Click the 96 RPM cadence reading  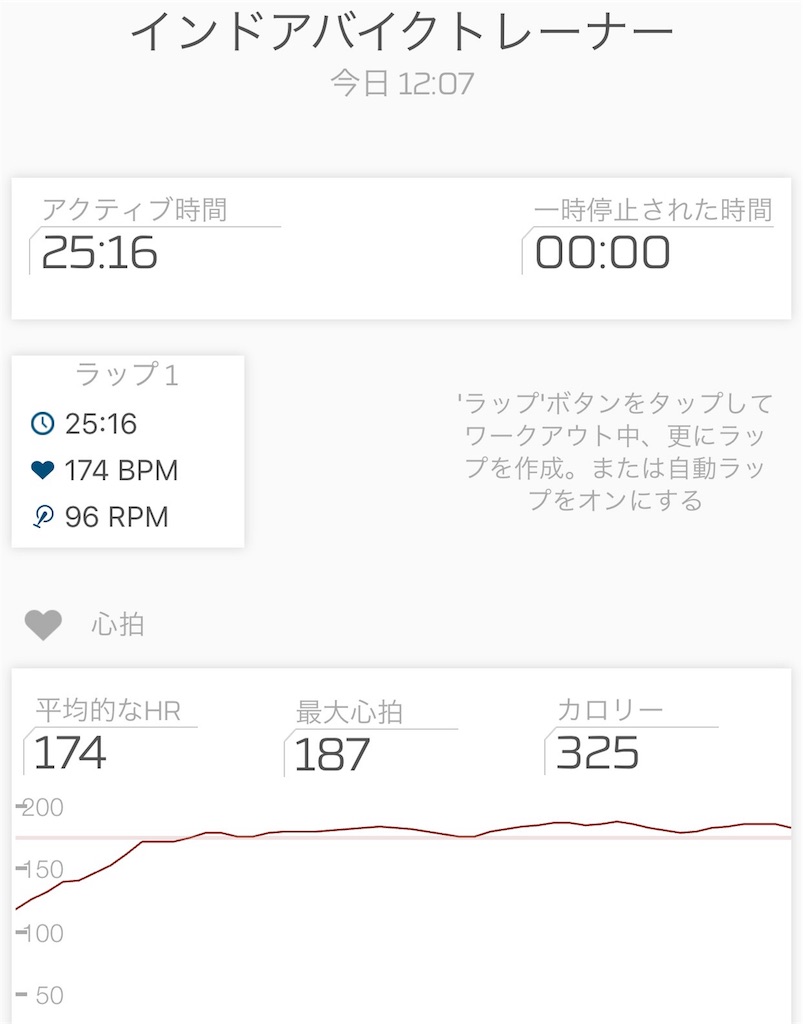117,517
